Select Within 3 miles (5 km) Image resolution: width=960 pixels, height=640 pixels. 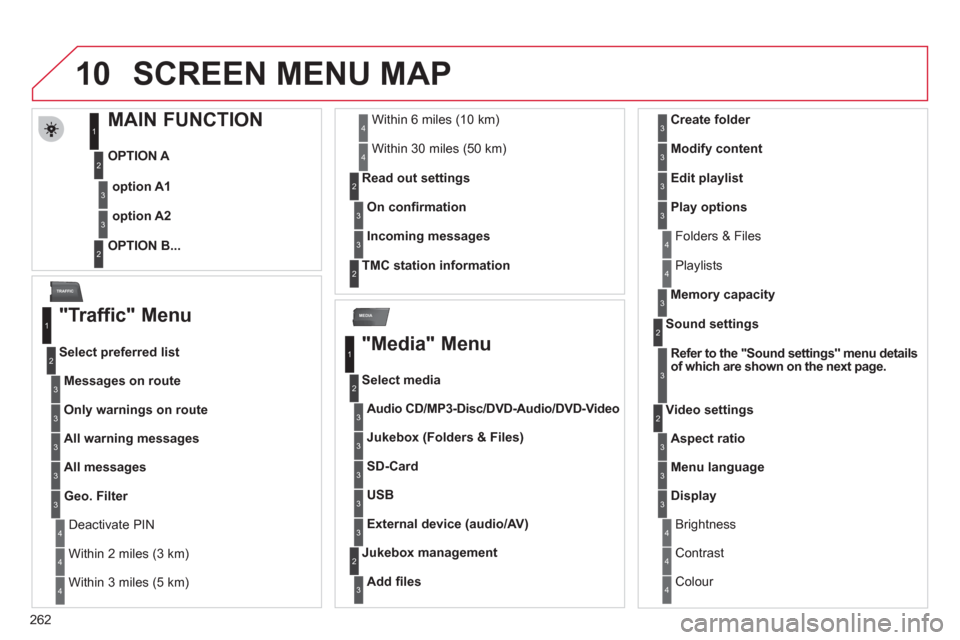tap(129, 582)
